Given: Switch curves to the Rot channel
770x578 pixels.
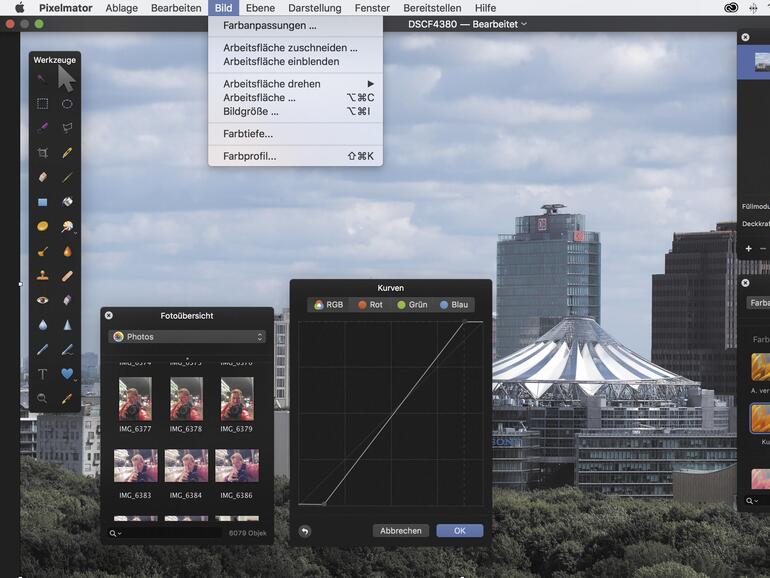Looking at the screenshot, I should (x=370, y=304).
